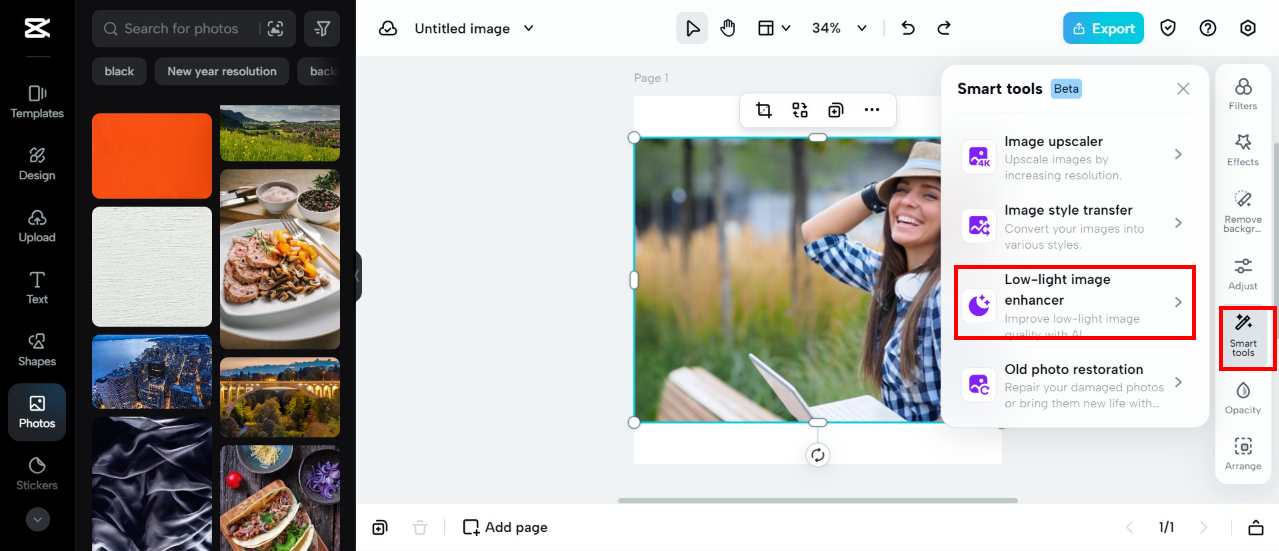Viewport: 1279px width, 551px height.
Task: Click the cloud save icon
Action: coord(388,29)
